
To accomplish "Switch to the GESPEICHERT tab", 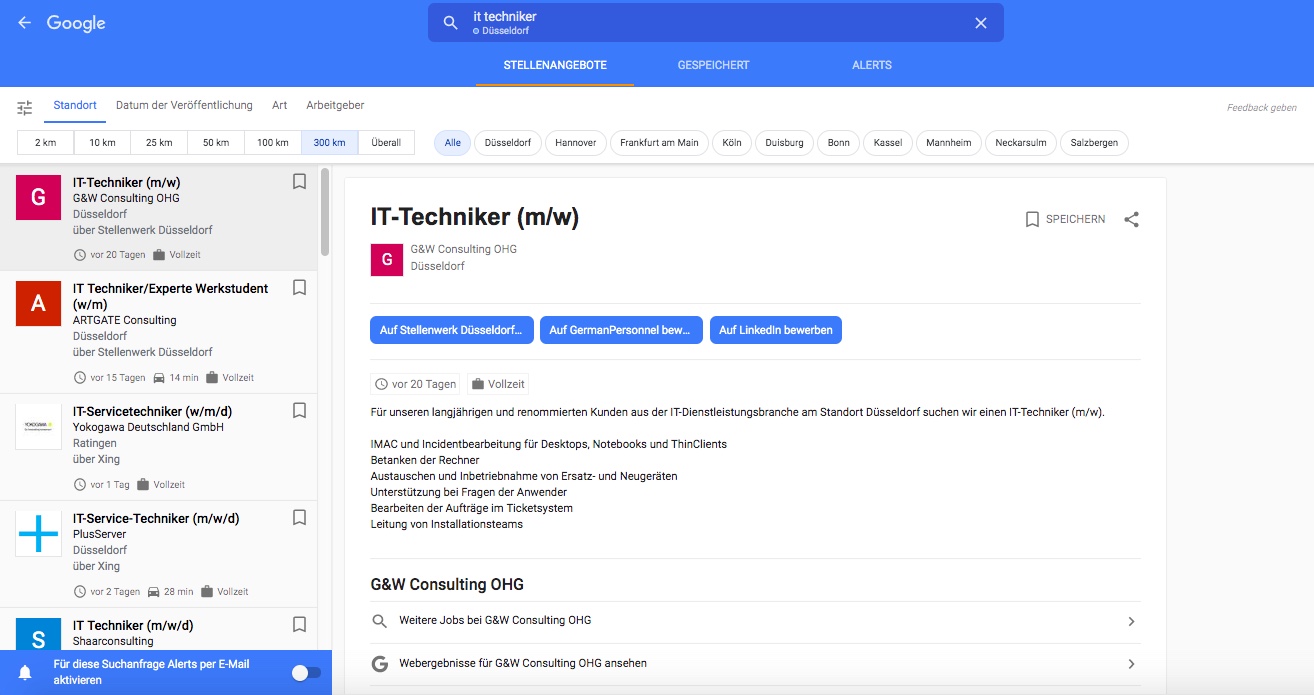I will coord(714,64).
